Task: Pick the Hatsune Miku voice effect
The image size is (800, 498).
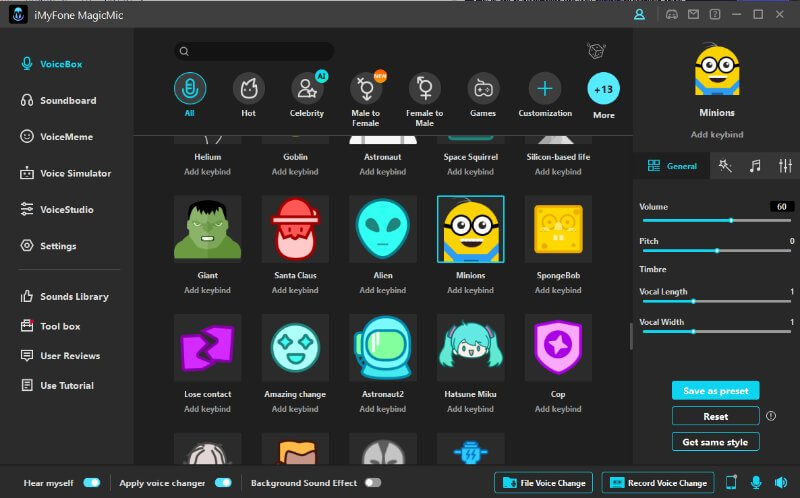Action: tap(471, 347)
